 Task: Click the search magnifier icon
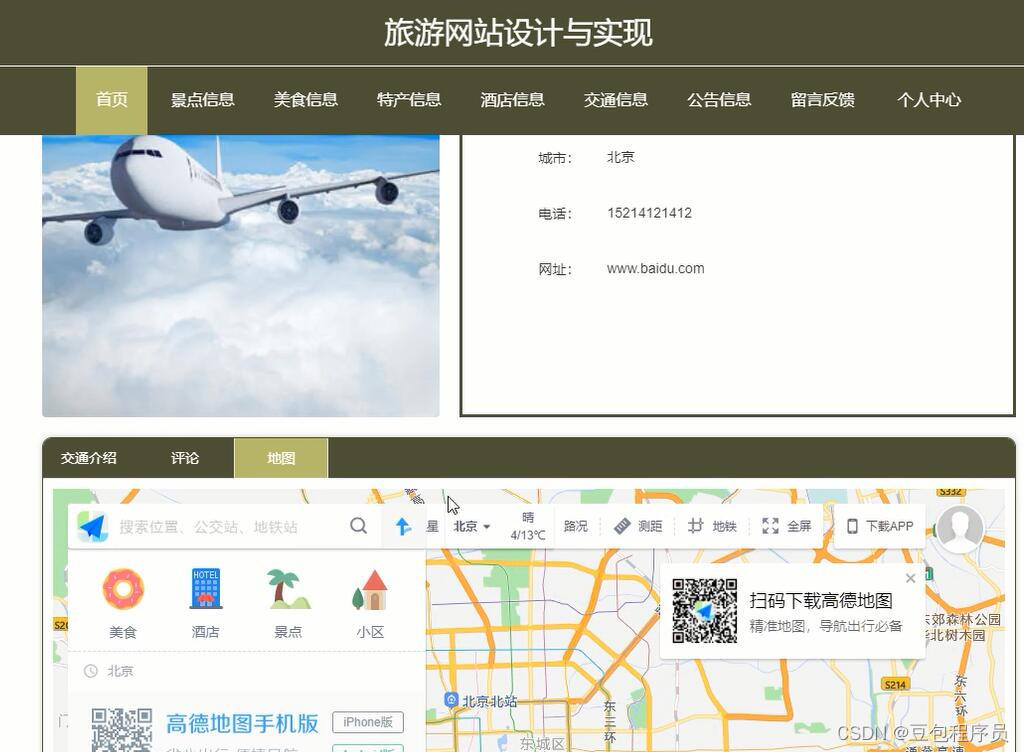[x=358, y=525]
